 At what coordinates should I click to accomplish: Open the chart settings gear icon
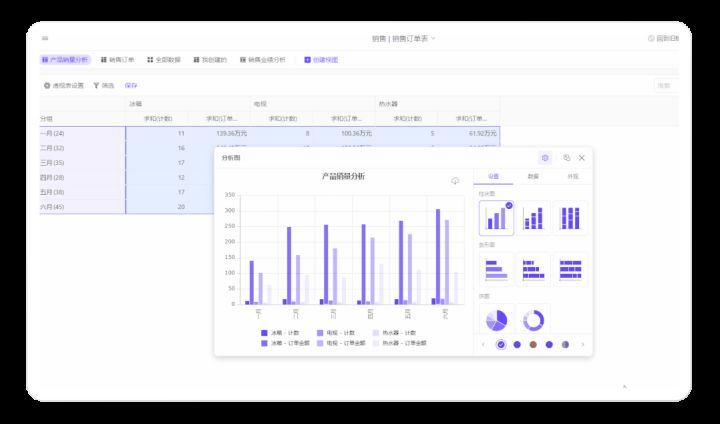(545, 158)
